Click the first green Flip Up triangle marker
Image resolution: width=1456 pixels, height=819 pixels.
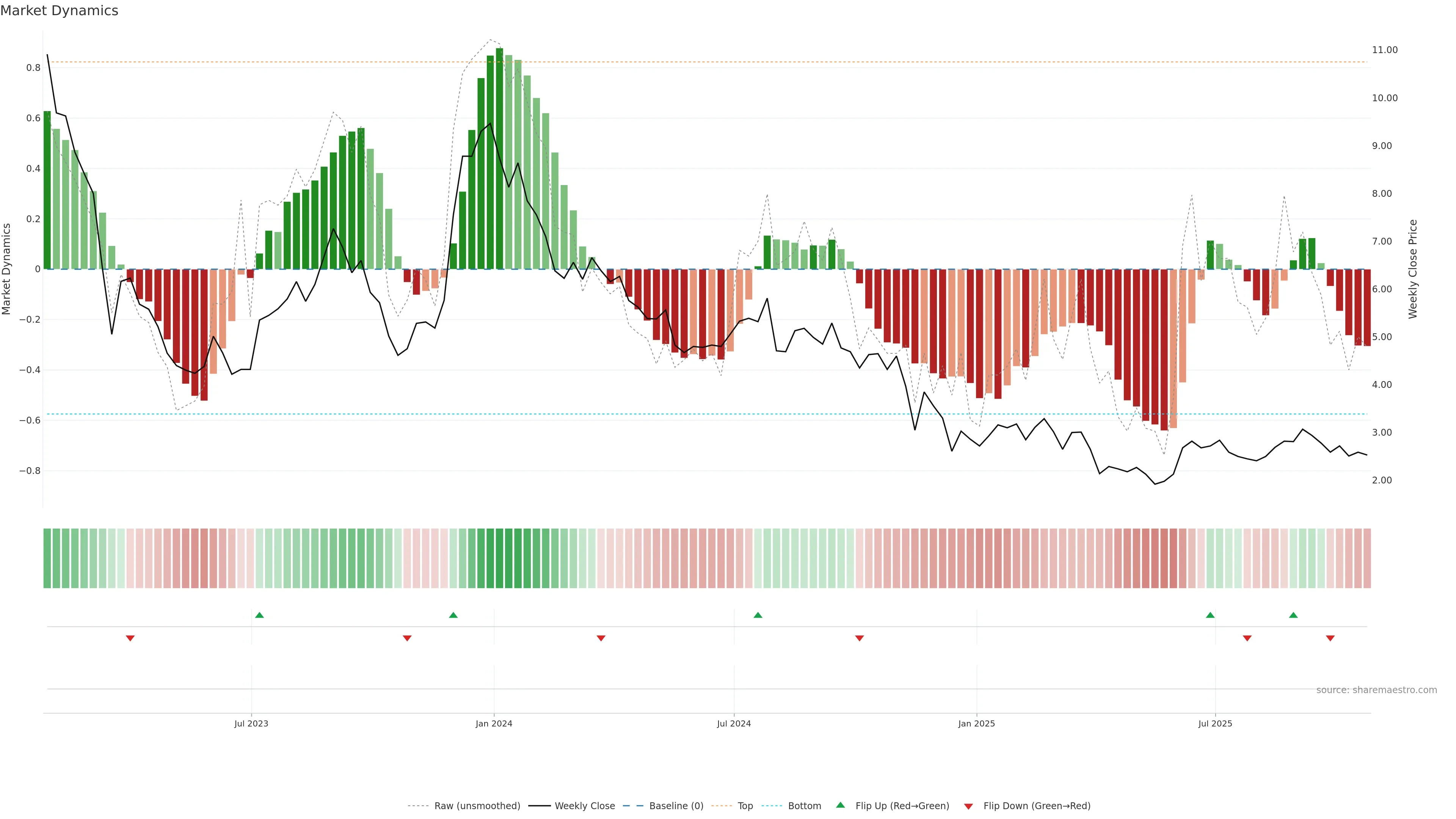click(x=259, y=615)
